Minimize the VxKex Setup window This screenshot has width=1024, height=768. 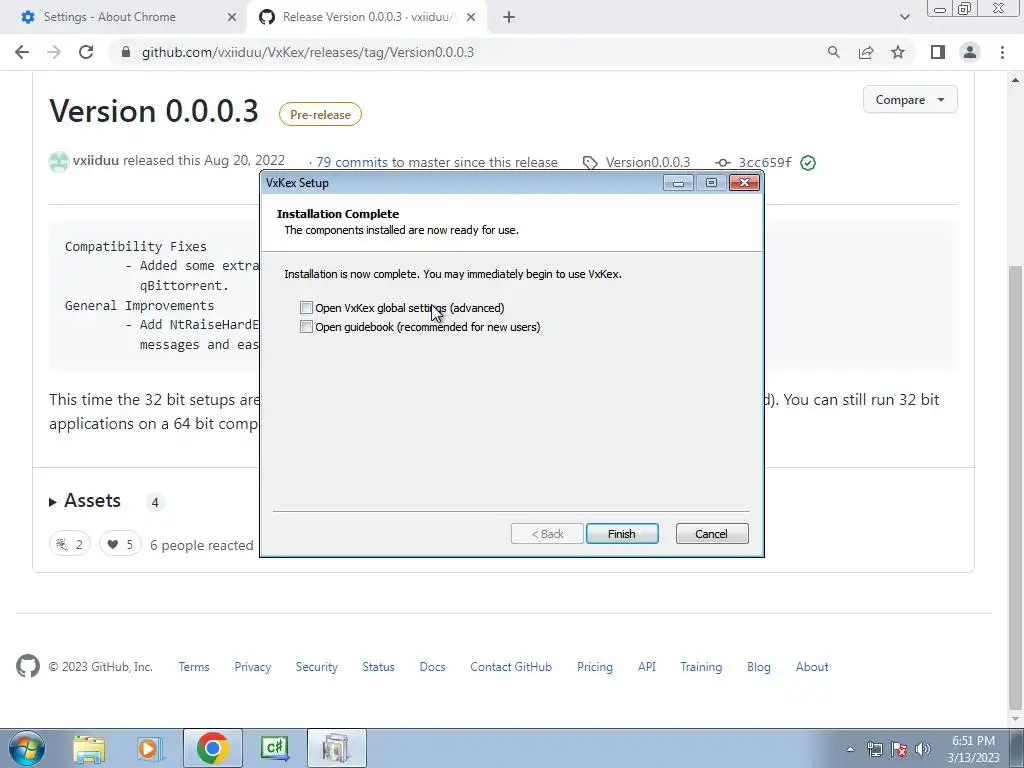click(679, 183)
